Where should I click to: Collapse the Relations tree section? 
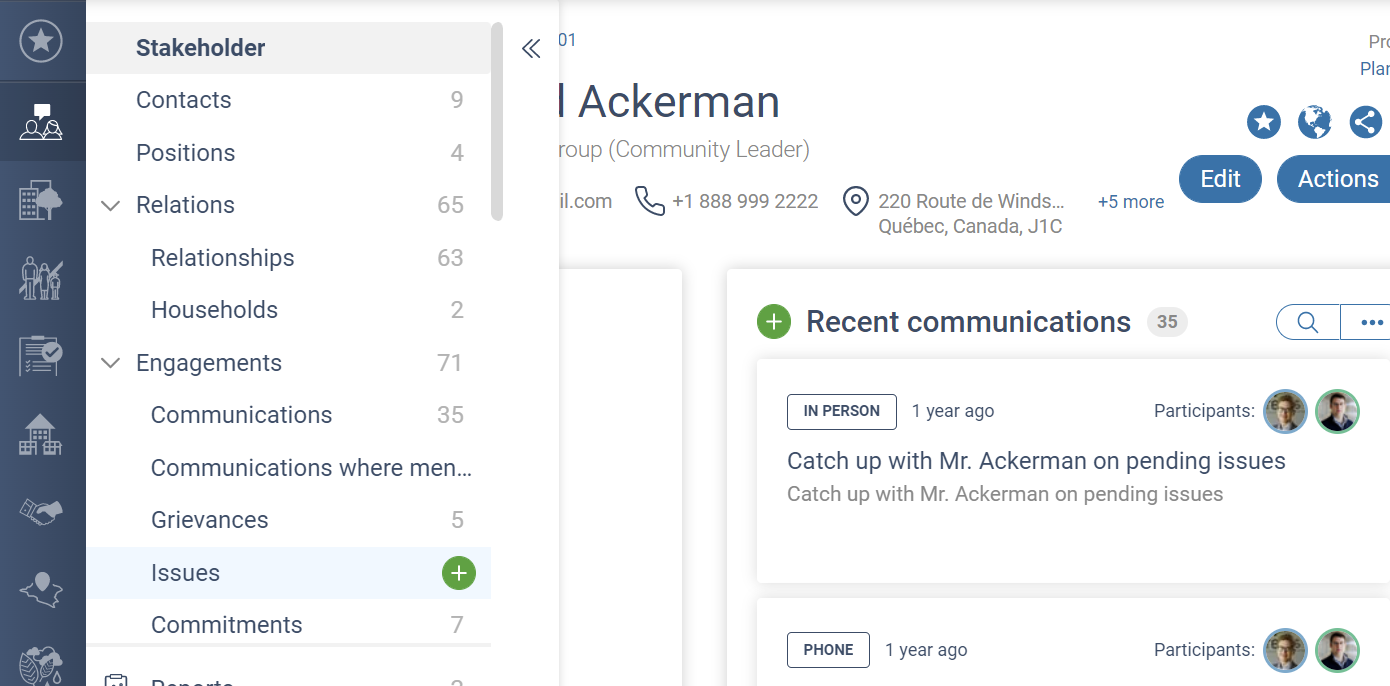(x=111, y=205)
